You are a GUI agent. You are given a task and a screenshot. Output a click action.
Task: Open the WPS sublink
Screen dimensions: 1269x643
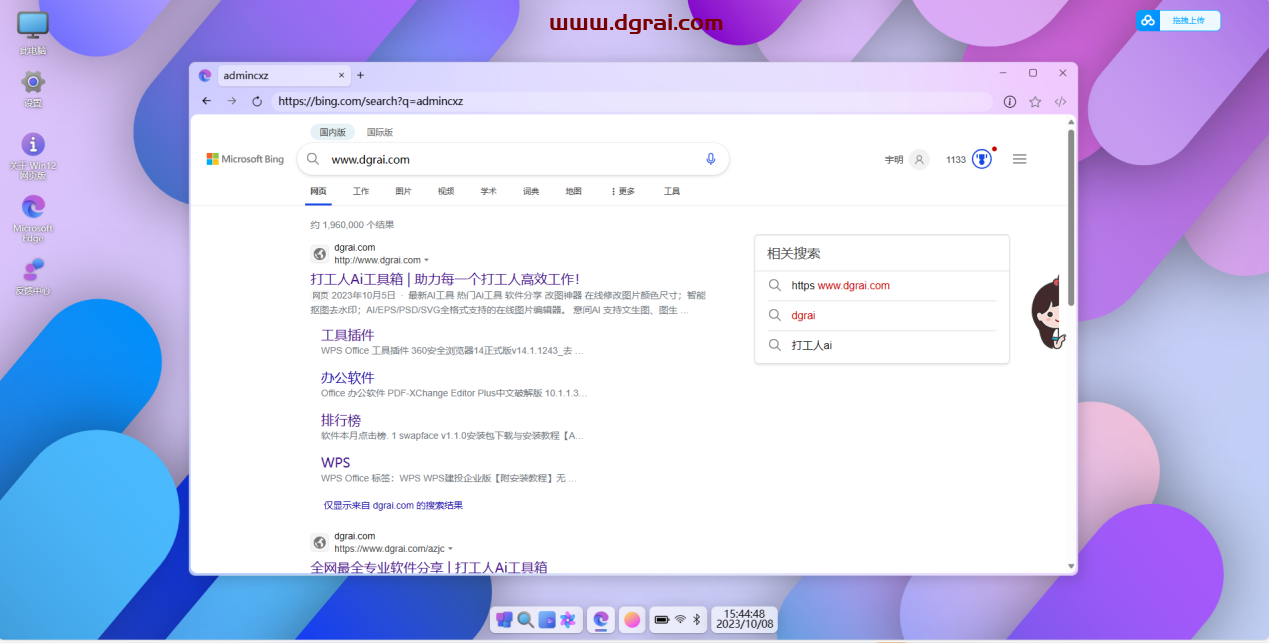[x=335, y=463]
